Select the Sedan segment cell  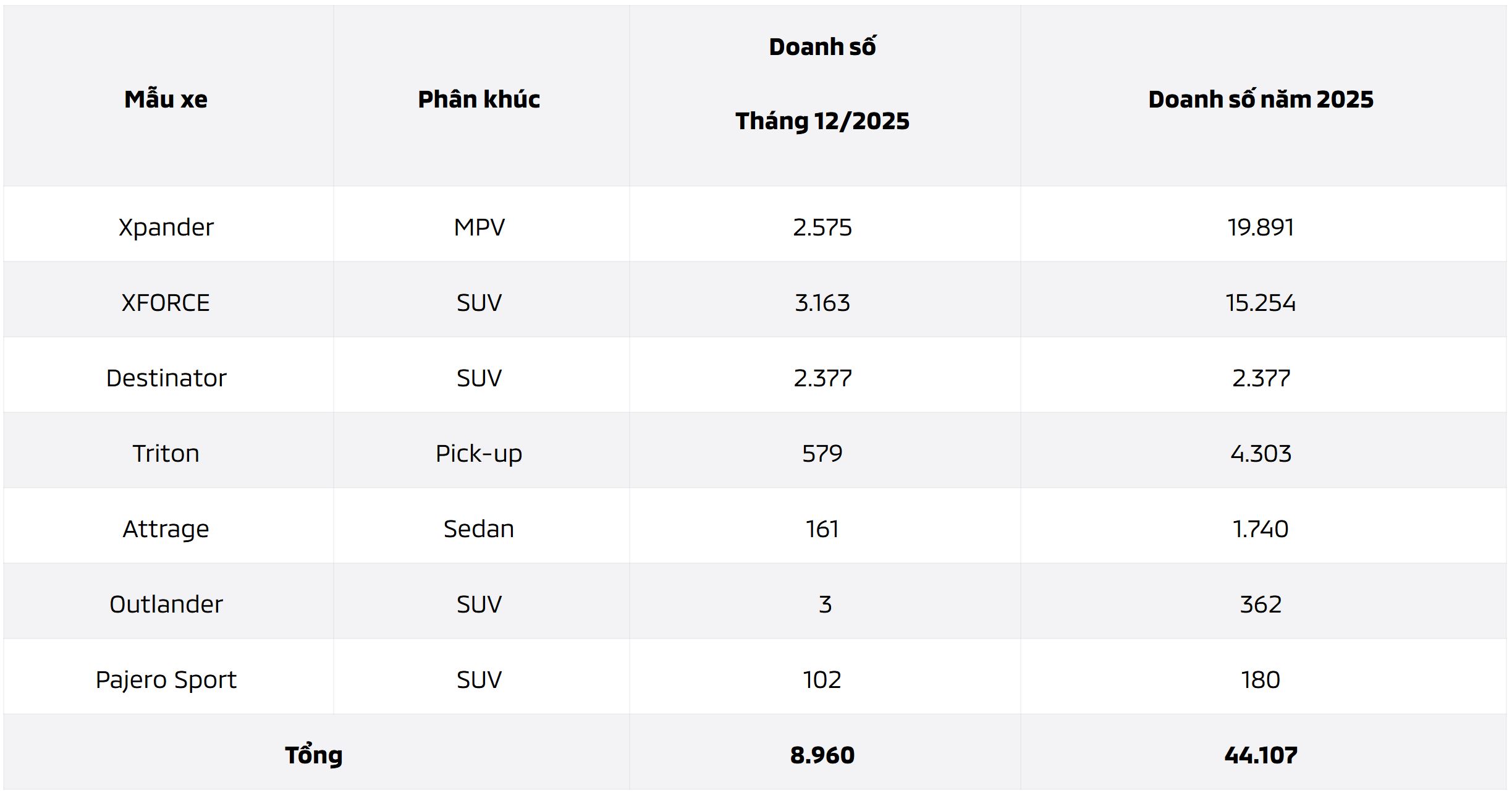[x=479, y=528]
